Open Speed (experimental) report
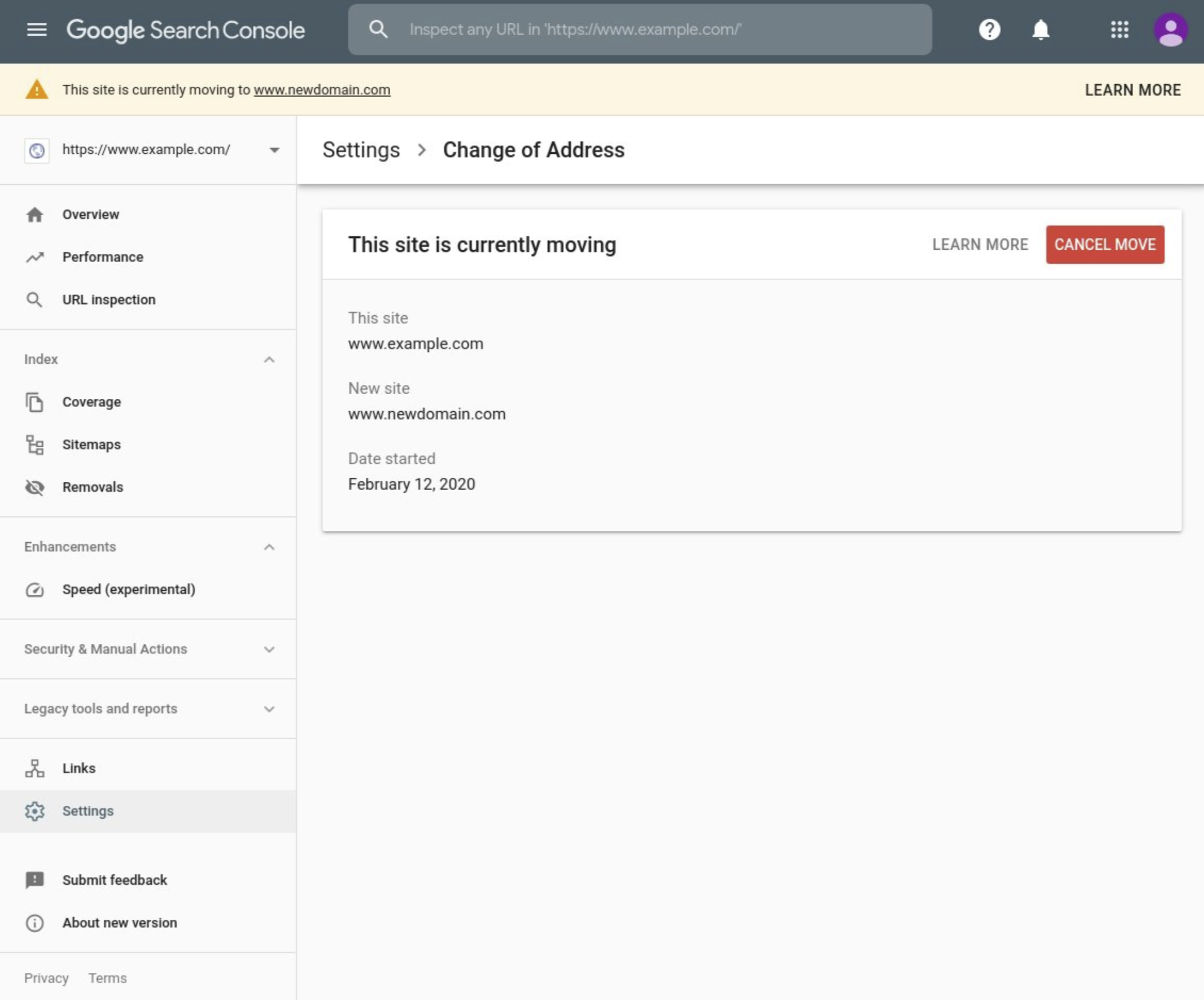 [129, 589]
